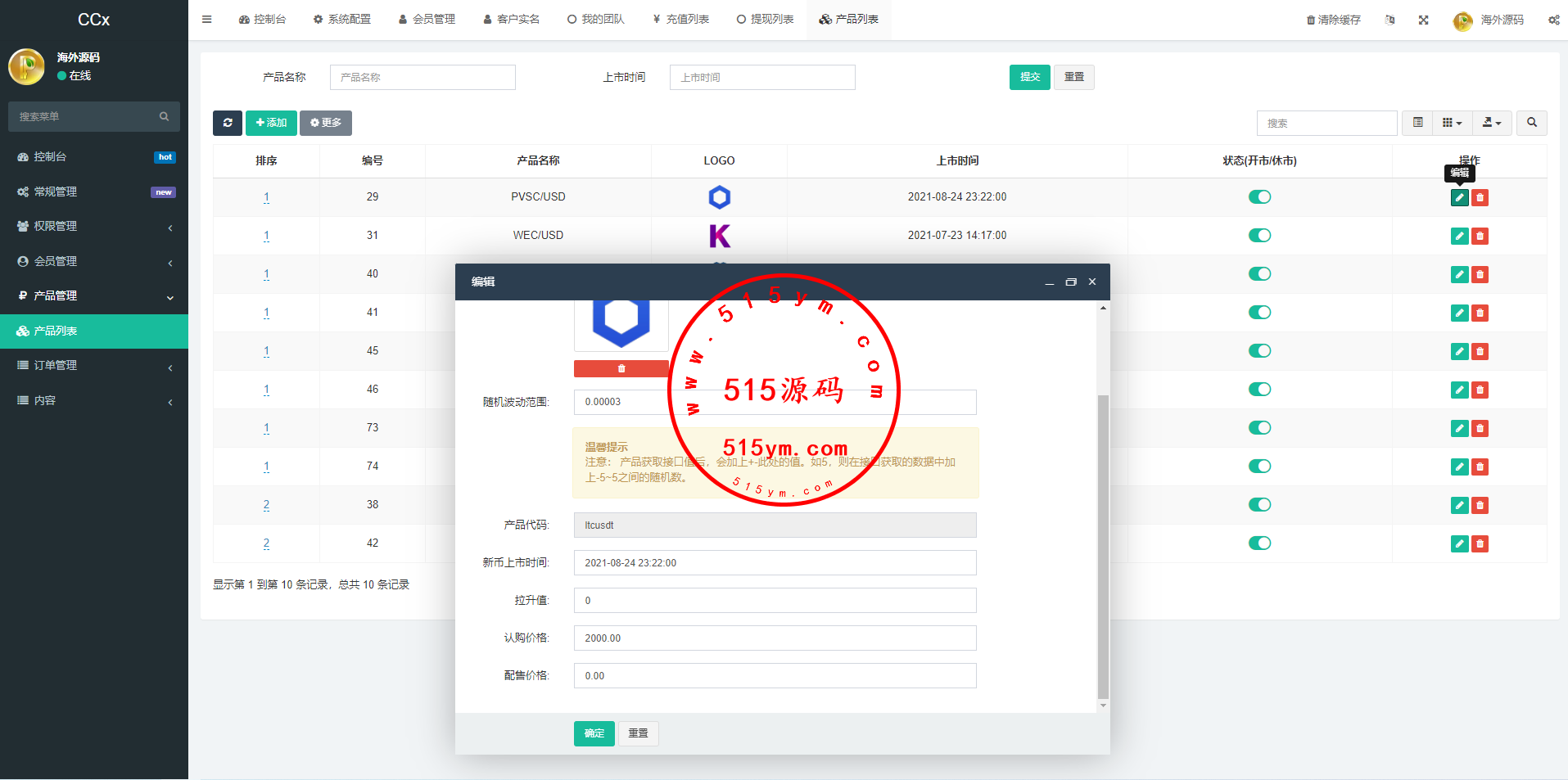
Task: Toggle status switch for product 38
Action: click(1259, 505)
